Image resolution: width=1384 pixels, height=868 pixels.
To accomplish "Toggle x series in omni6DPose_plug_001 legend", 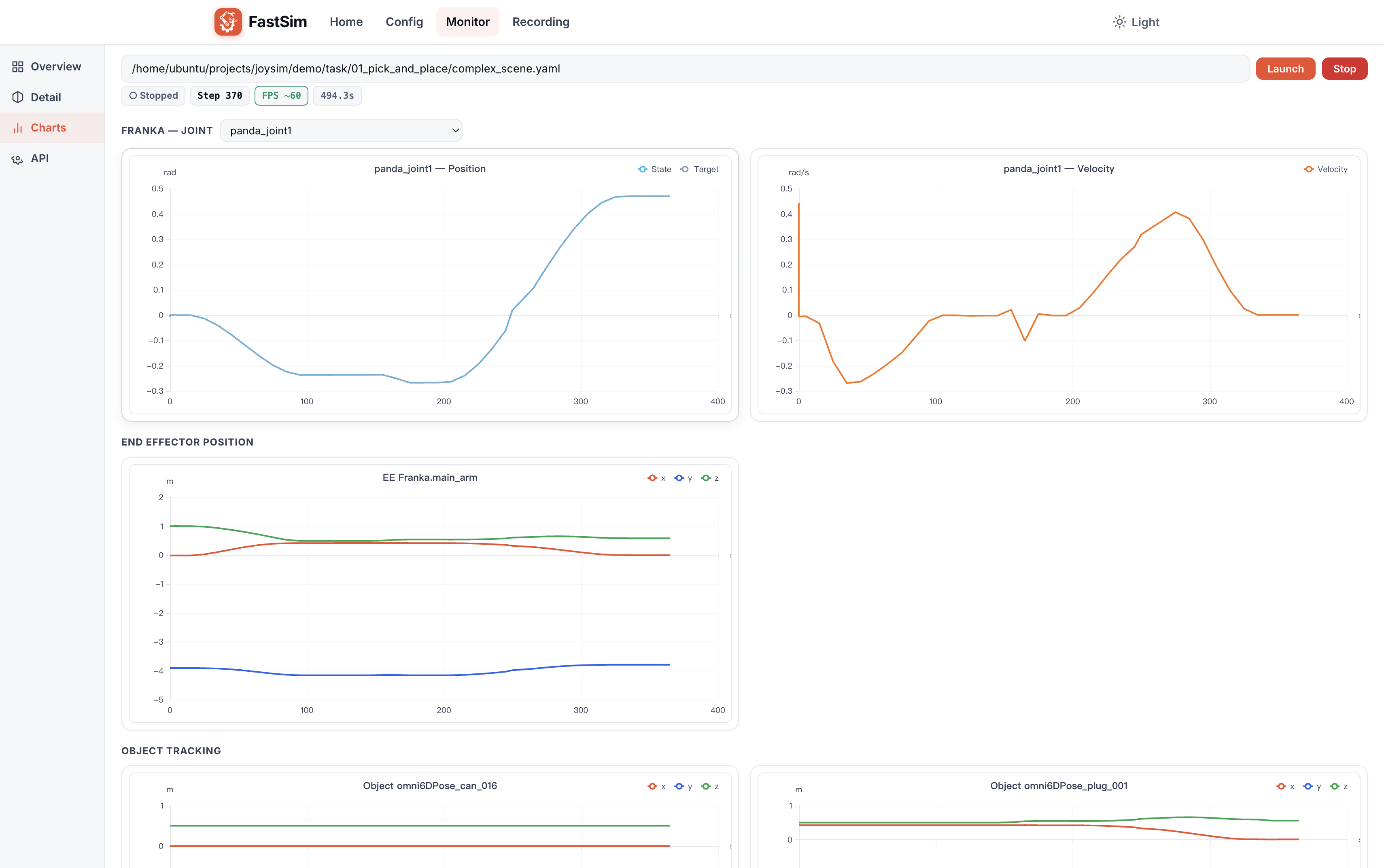I will click(x=1285, y=787).
